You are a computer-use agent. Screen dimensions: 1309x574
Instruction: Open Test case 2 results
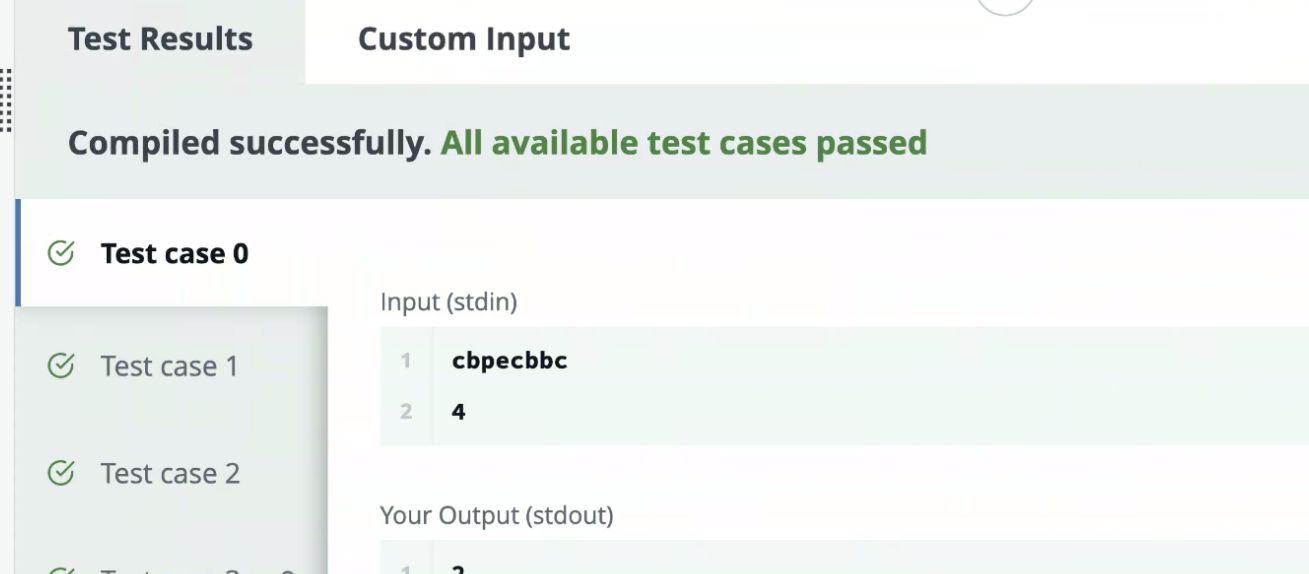click(170, 473)
